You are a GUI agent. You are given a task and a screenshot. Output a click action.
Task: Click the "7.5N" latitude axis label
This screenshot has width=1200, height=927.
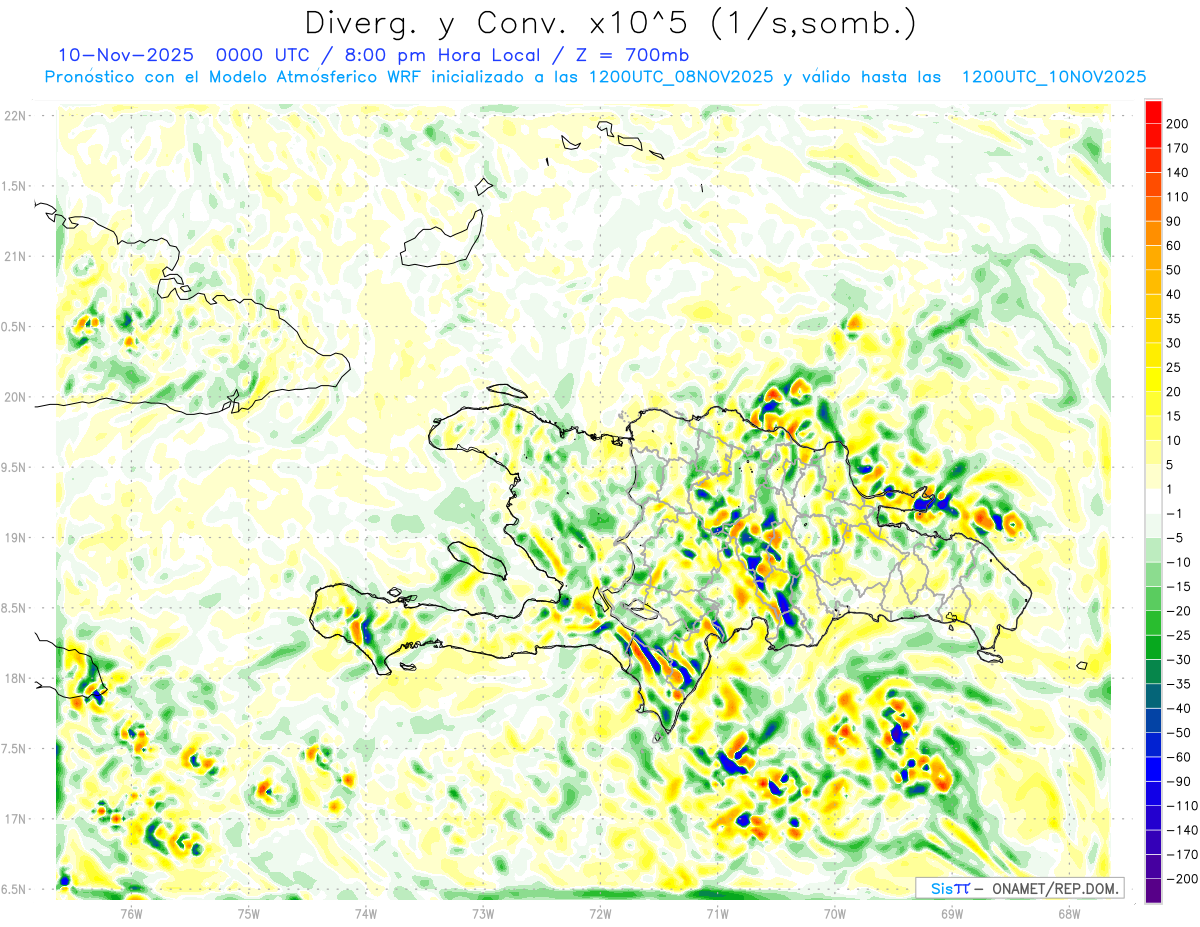point(15,749)
